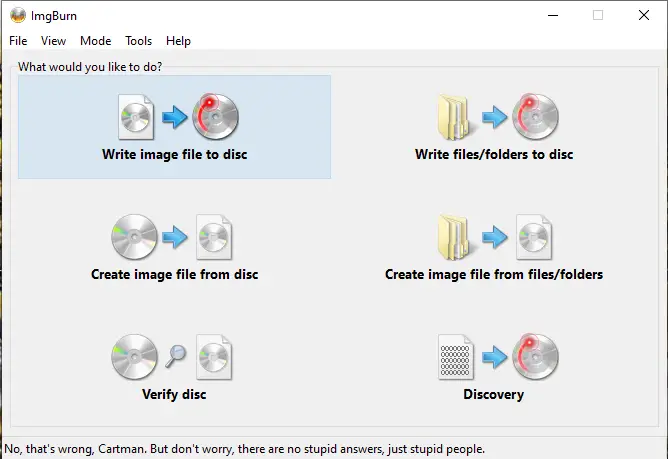
Task: Open the Mode menu
Action: click(95, 41)
